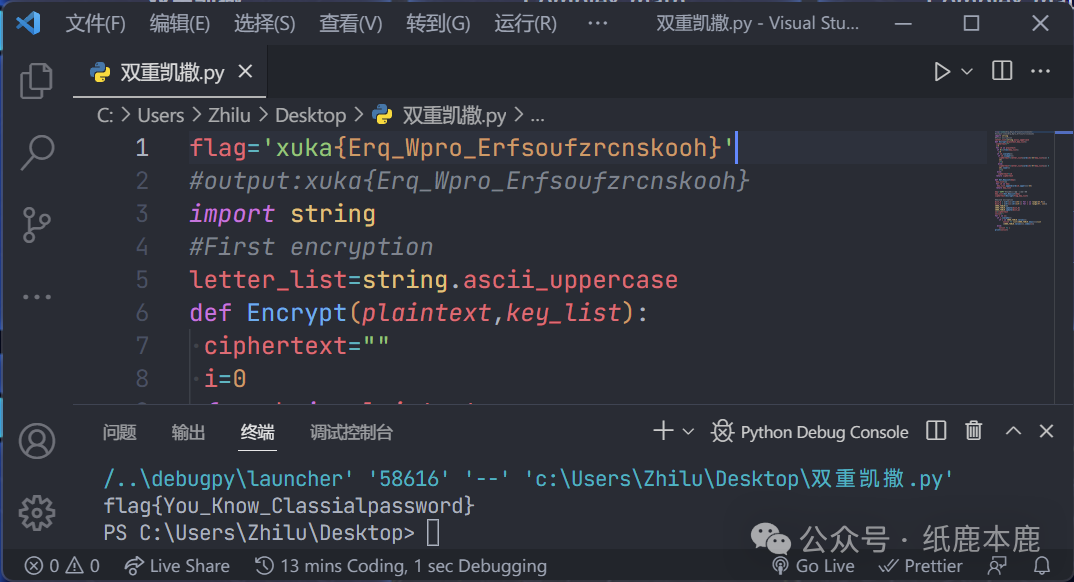Viewport: 1074px width, 582px height.
Task: Expand the run button dropdown arrow
Action: 967,71
